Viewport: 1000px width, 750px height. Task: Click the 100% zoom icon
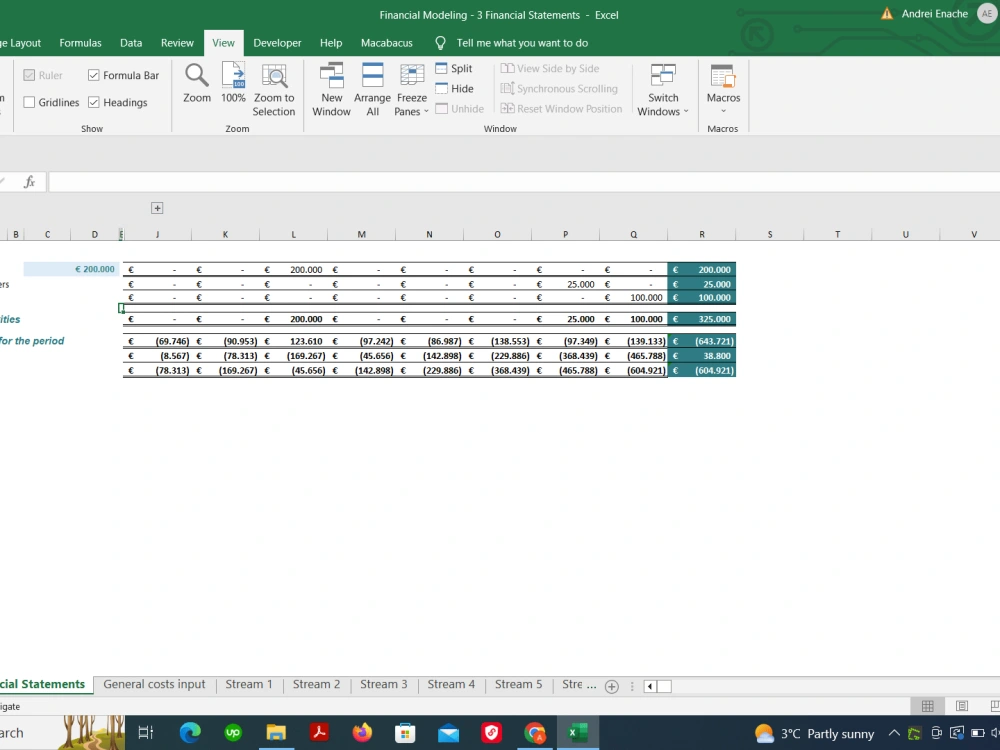click(233, 84)
